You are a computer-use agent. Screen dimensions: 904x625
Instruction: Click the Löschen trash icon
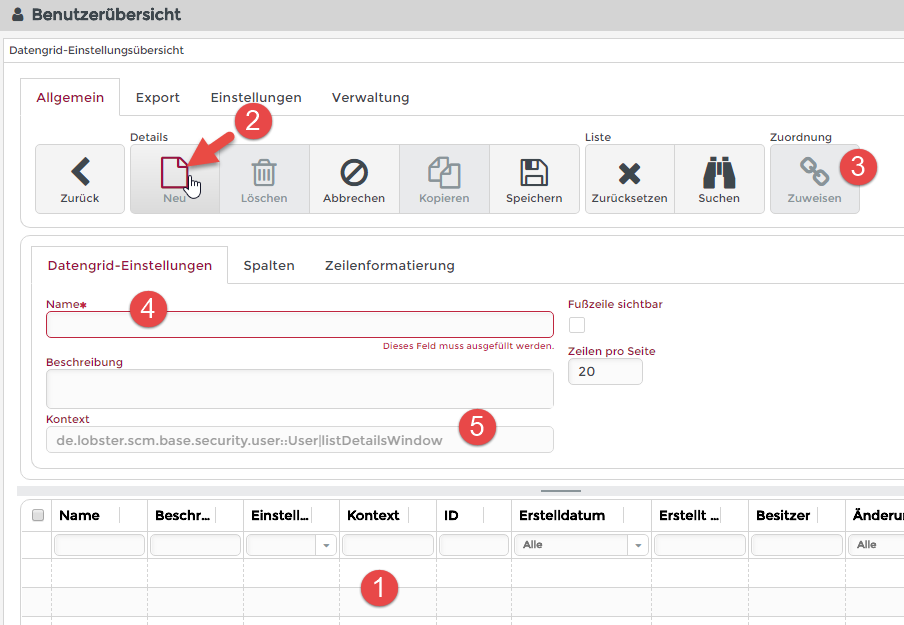(264, 172)
